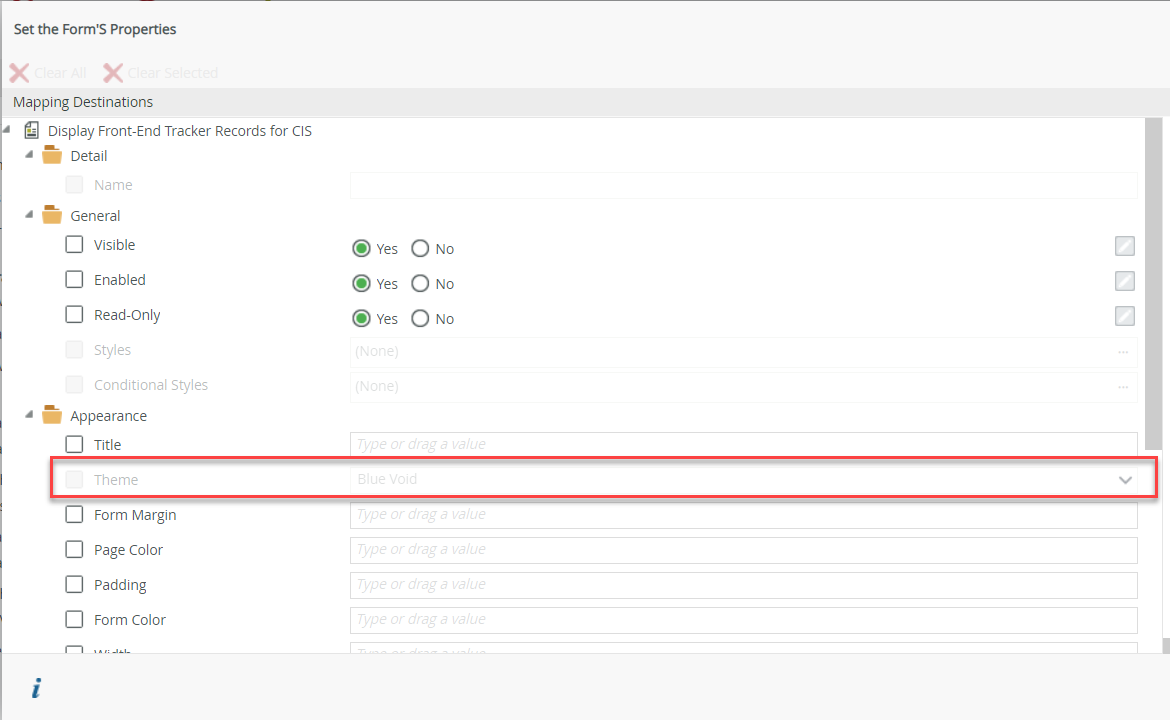Tick the Page Color checkbox
Image resolution: width=1170 pixels, height=720 pixels.
[x=74, y=550]
